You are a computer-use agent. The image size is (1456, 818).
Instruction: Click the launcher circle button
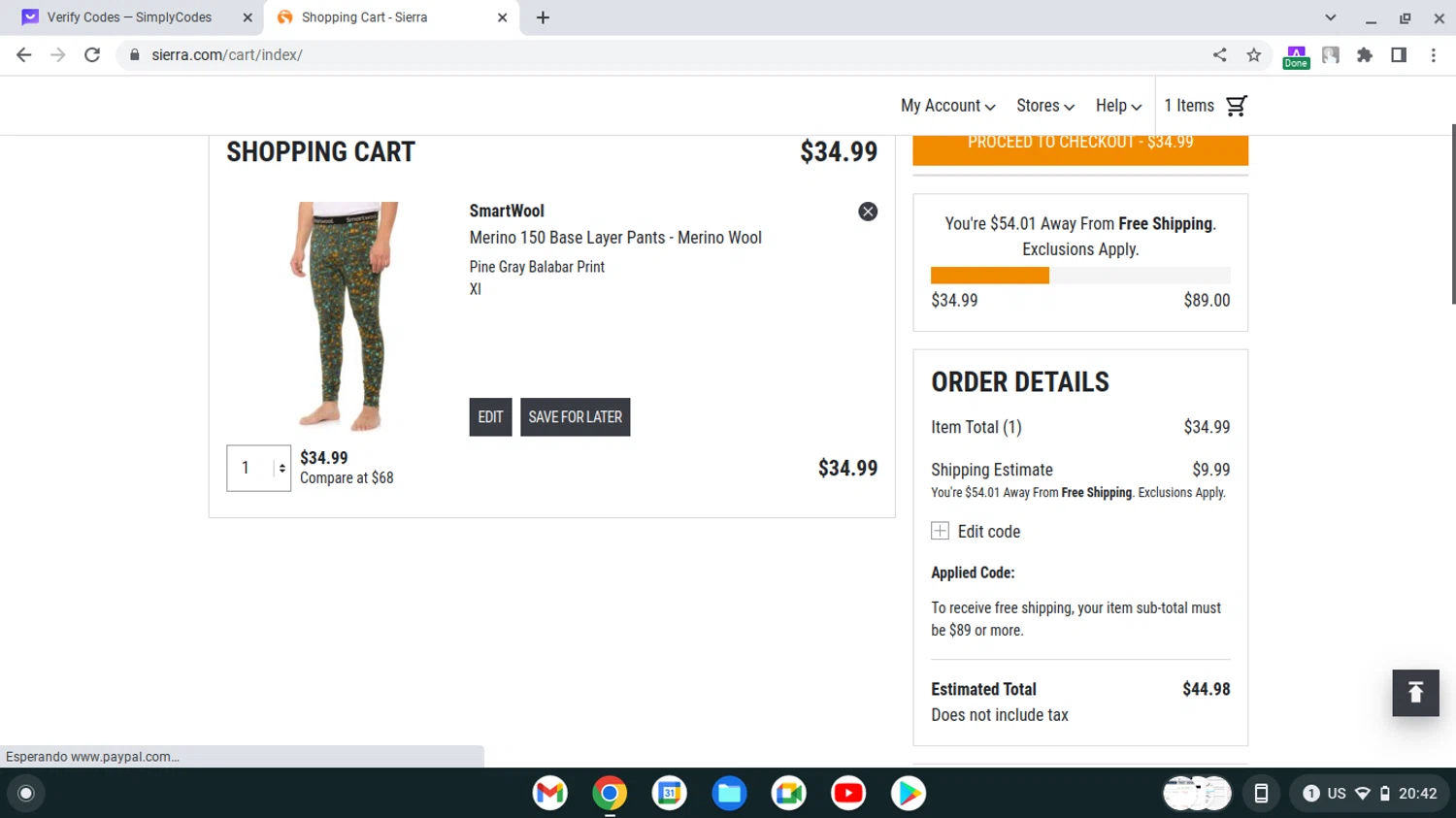coord(26,794)
